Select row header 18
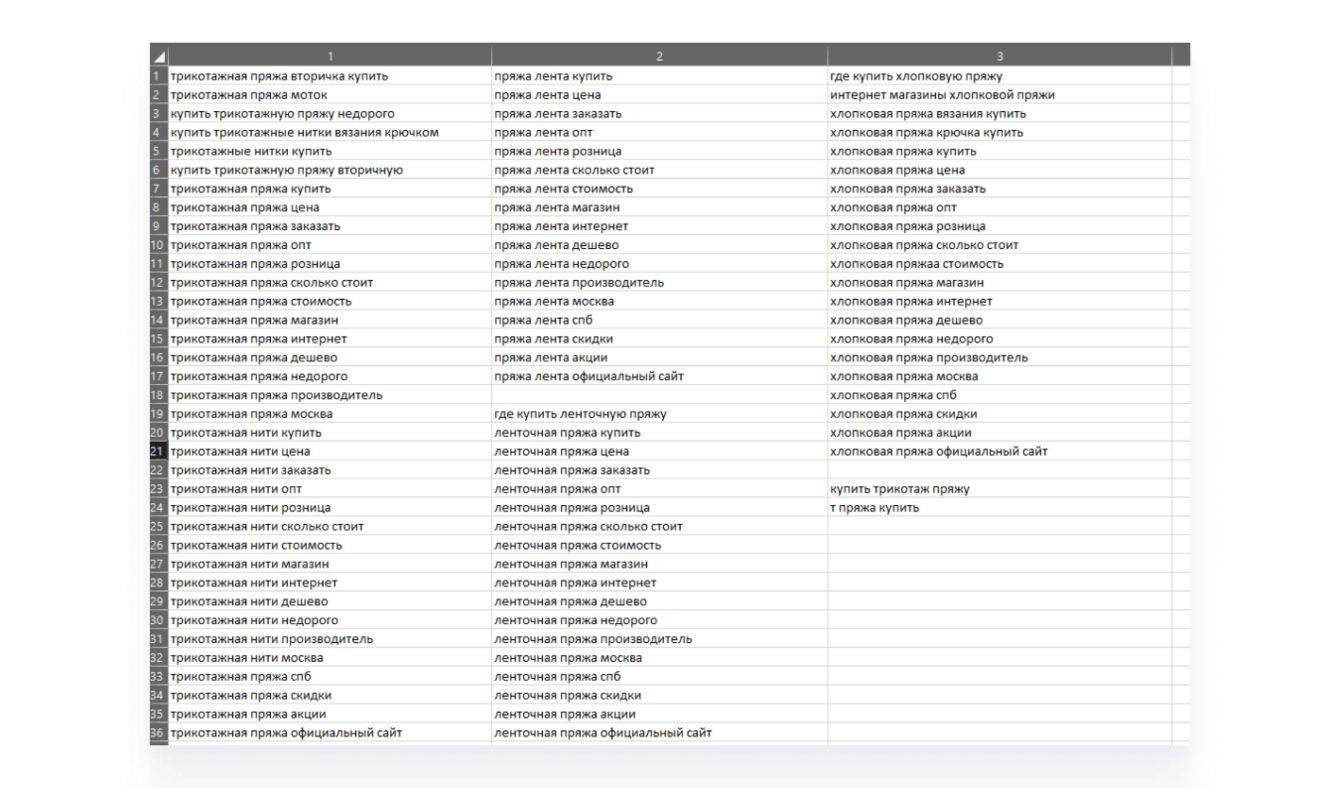This screenshot has width=1340, height=788. 158,395
